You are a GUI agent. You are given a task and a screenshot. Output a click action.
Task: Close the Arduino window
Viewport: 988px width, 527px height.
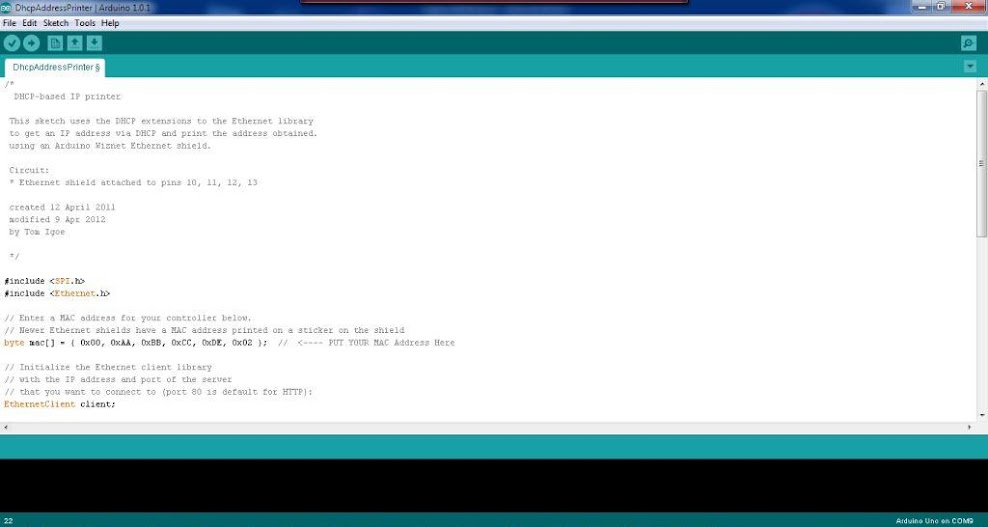(968, 6)
